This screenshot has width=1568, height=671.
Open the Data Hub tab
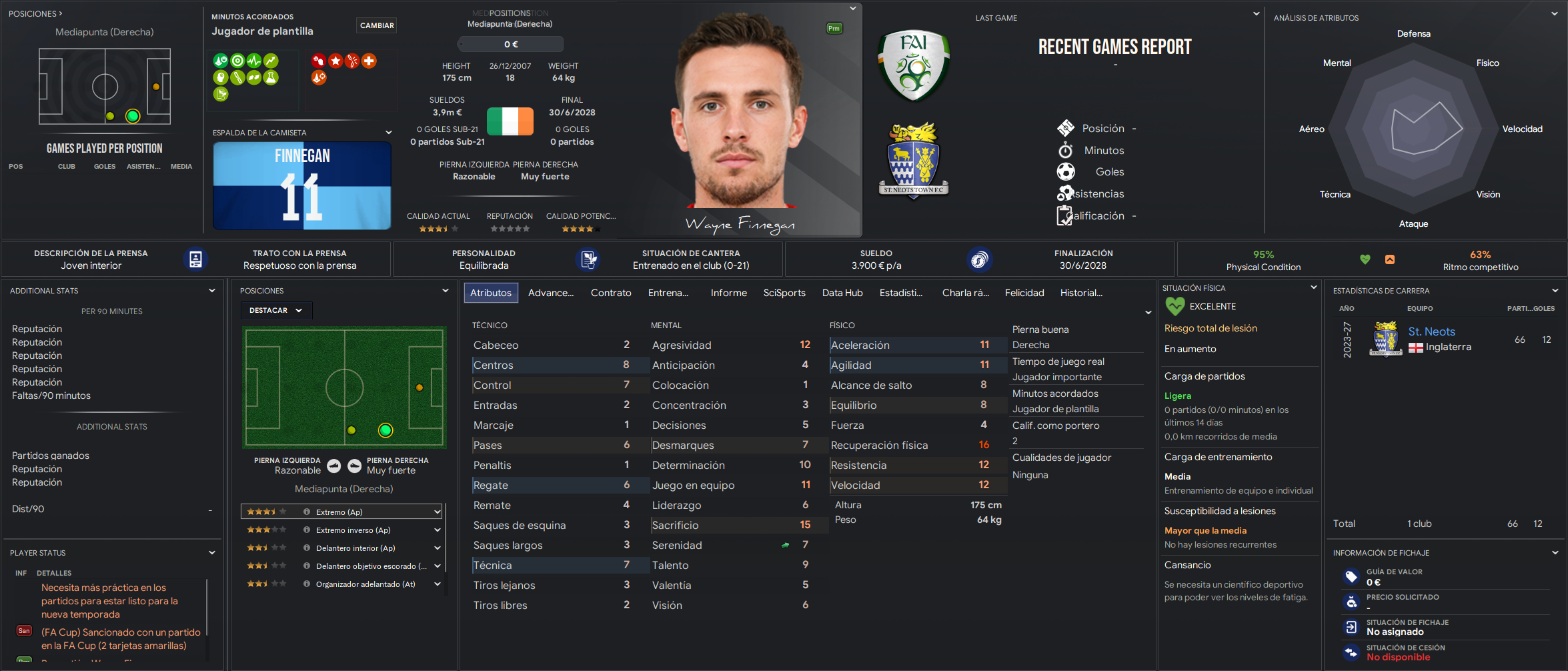click(x=842, y=293)
